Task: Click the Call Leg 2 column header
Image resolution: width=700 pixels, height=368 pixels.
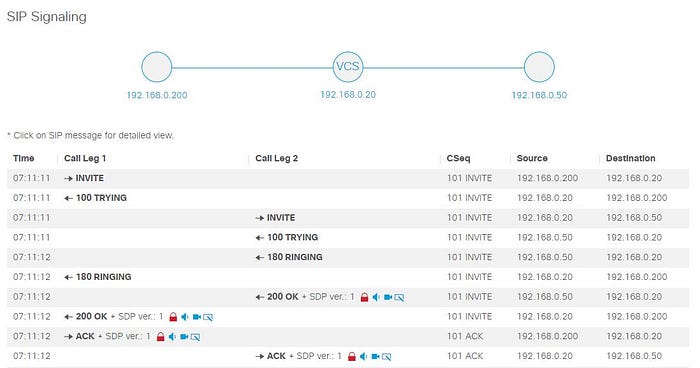Action: coord(276,159)
